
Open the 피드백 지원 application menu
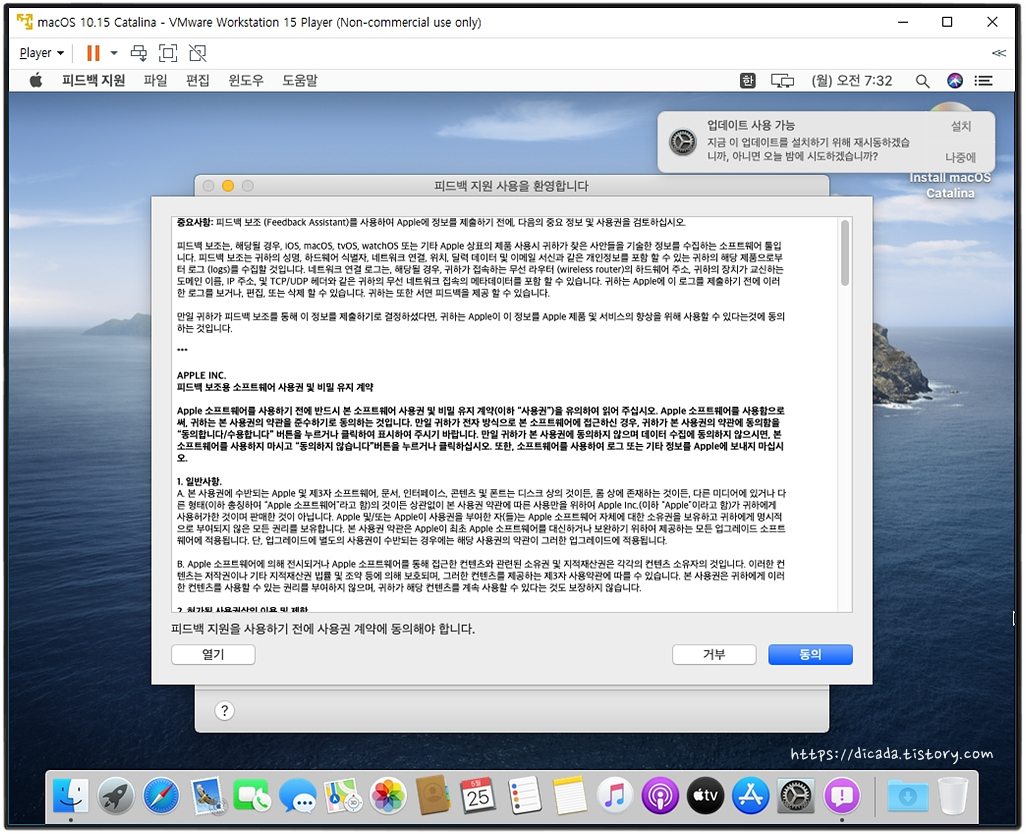coord(94,80)
